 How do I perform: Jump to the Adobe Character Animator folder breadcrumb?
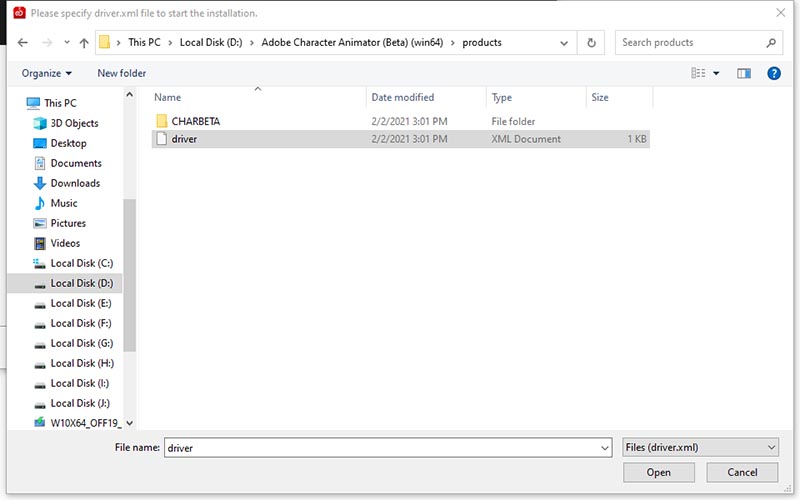(352, 42)
